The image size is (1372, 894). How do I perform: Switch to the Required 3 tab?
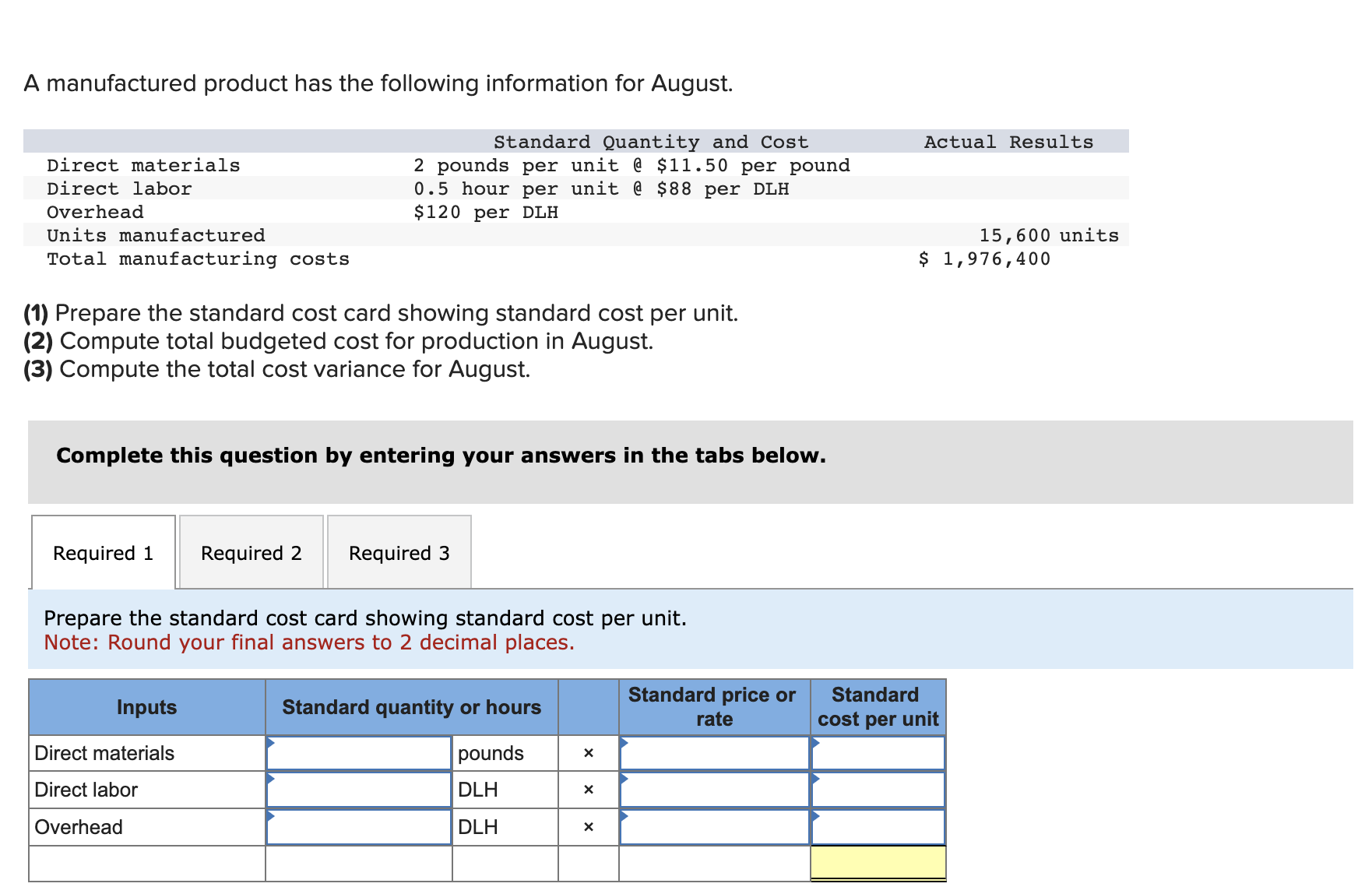[x=399, y=552]
